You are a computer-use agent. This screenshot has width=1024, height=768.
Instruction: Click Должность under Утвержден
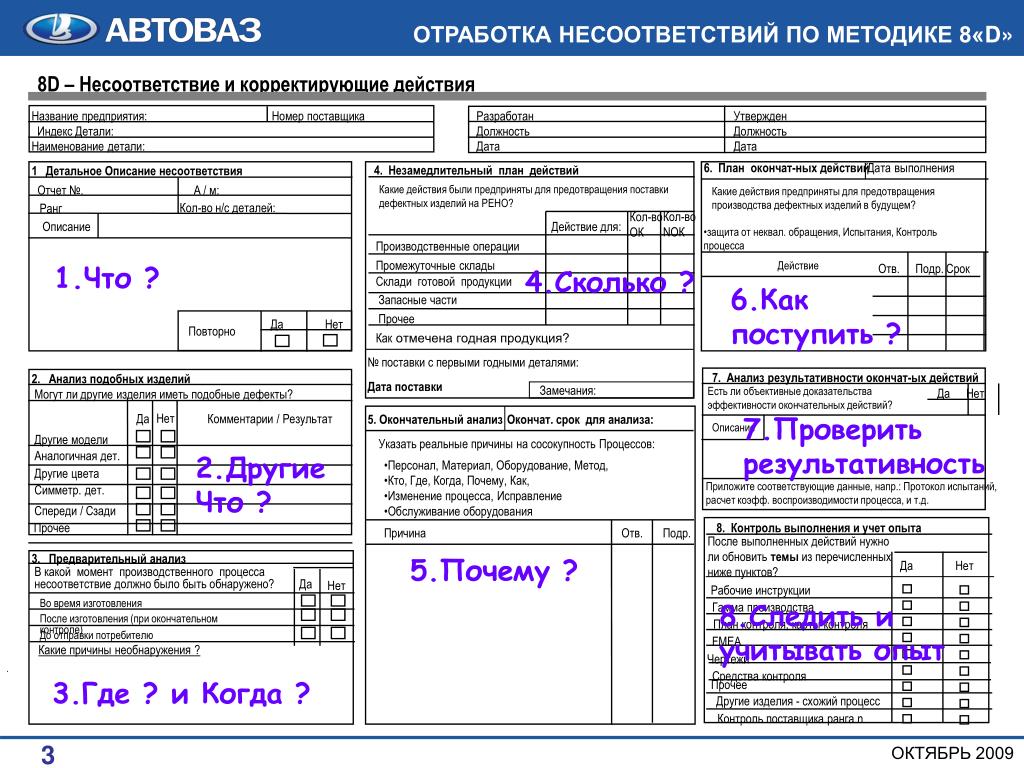tap(760, 131)
